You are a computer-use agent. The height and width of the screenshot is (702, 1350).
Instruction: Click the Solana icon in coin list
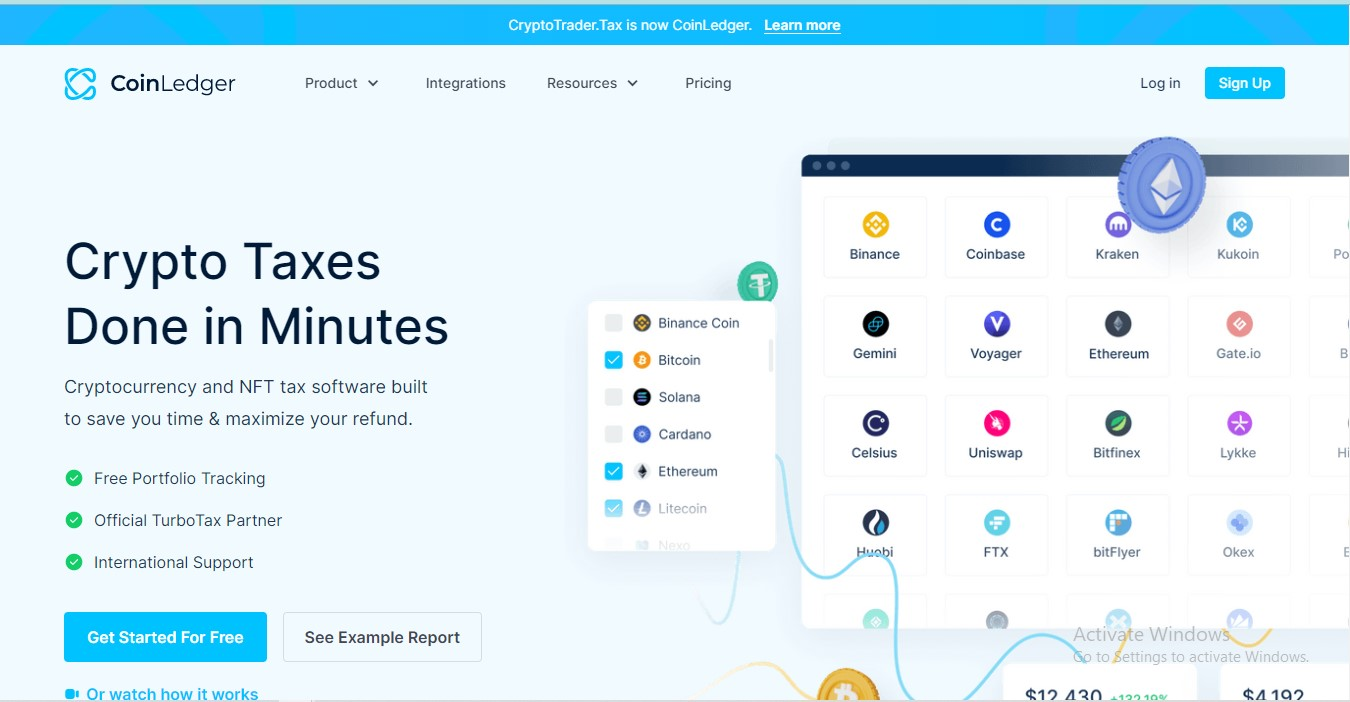pos(642,397)
